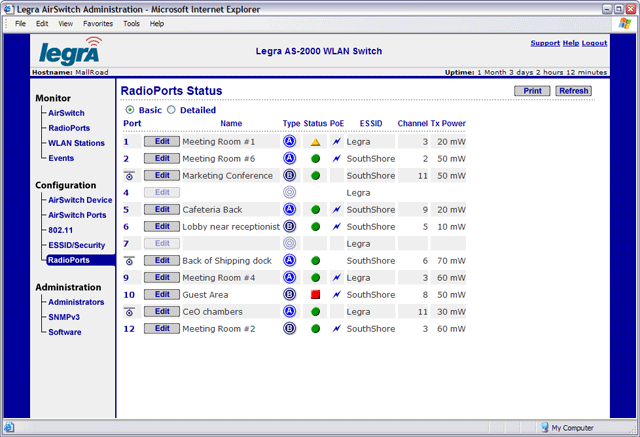Click the page icon in the browser status bar
The image size is (640, 437).
(x=9, y=428)
